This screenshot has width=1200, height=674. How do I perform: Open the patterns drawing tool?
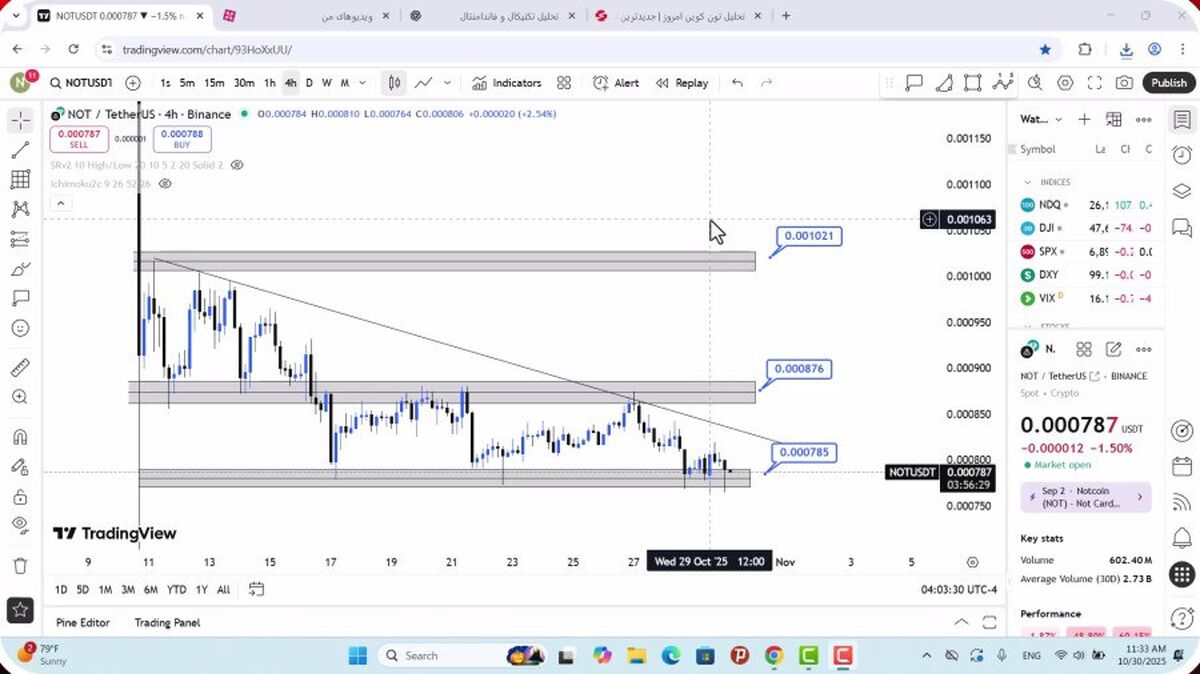tap(20, 210)
